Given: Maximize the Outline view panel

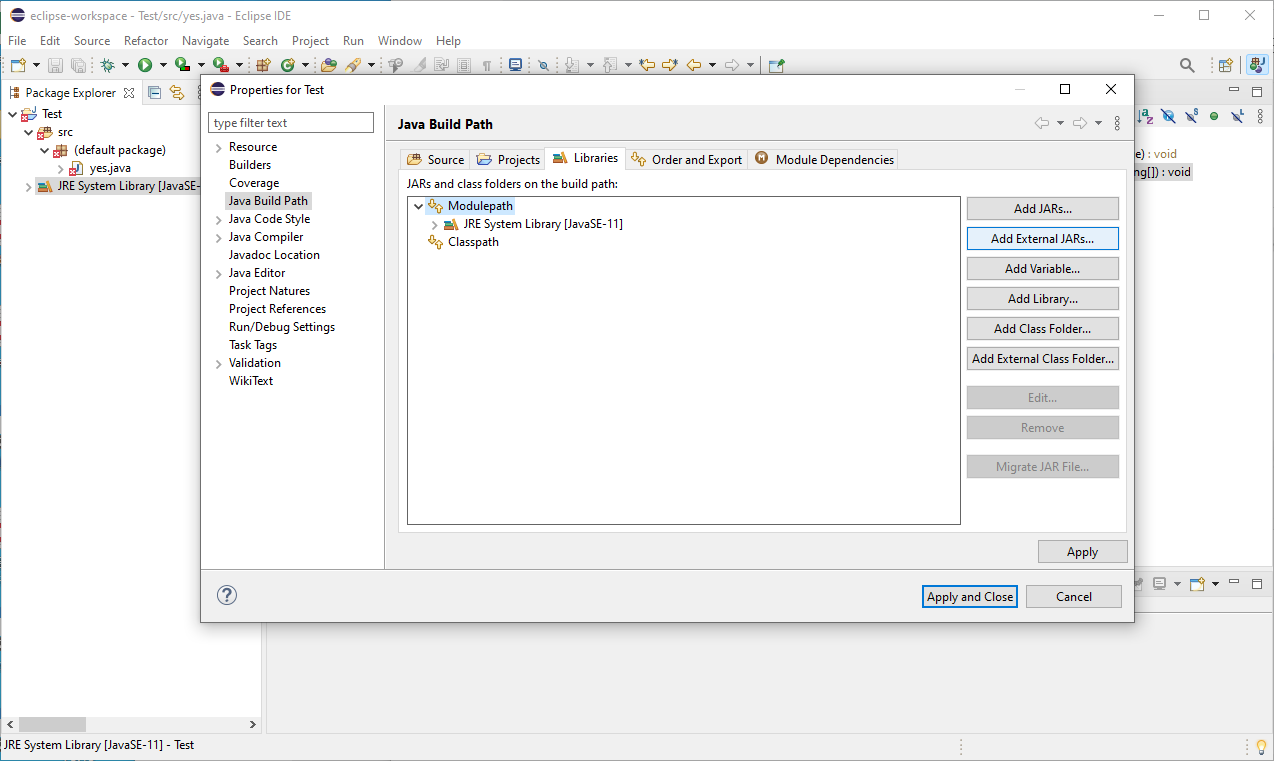Looking at the screenshot, I should tap(1258, 92).
